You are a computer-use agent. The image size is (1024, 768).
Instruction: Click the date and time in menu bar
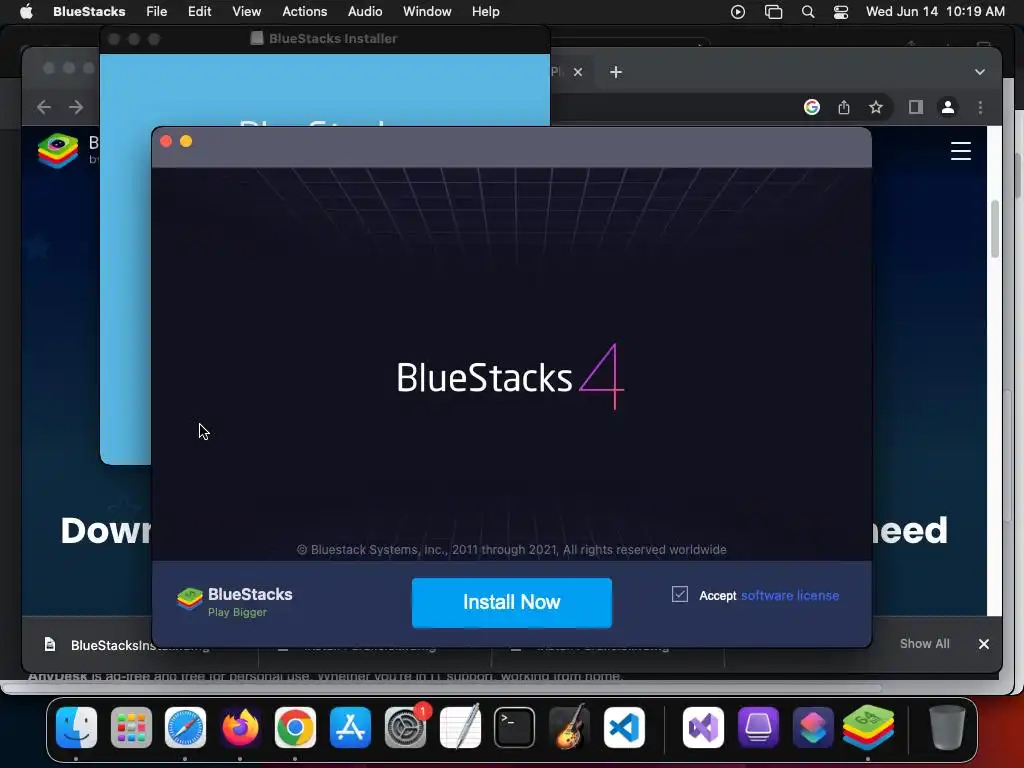(x=935, y=12)
